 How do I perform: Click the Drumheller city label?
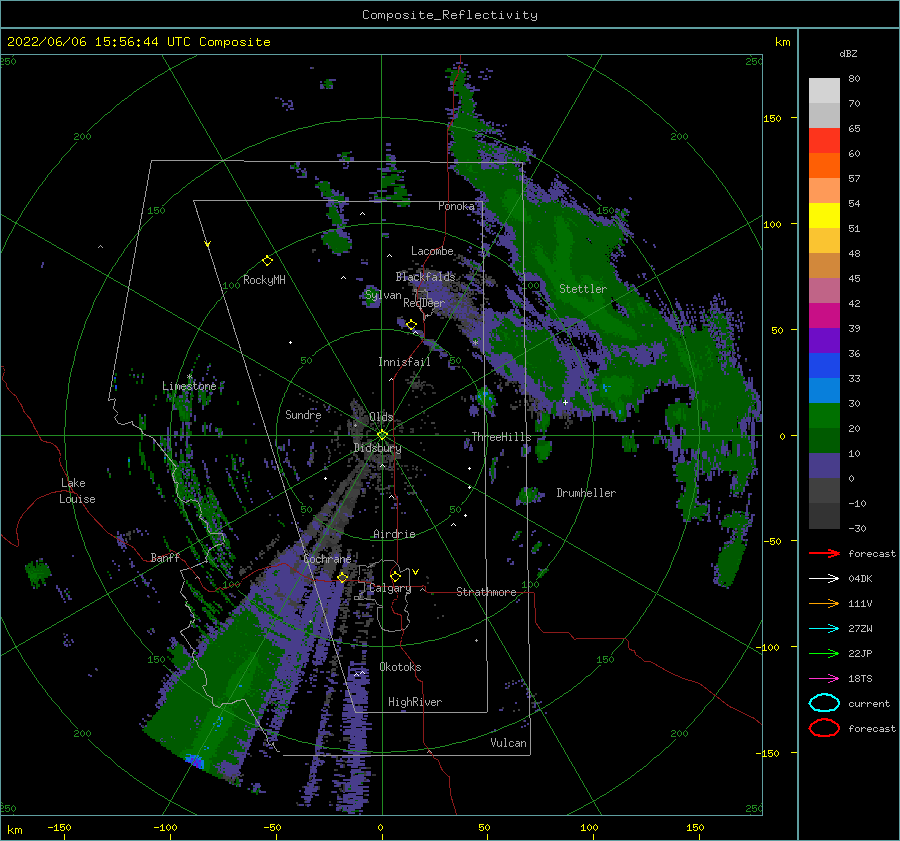[586, 493]
